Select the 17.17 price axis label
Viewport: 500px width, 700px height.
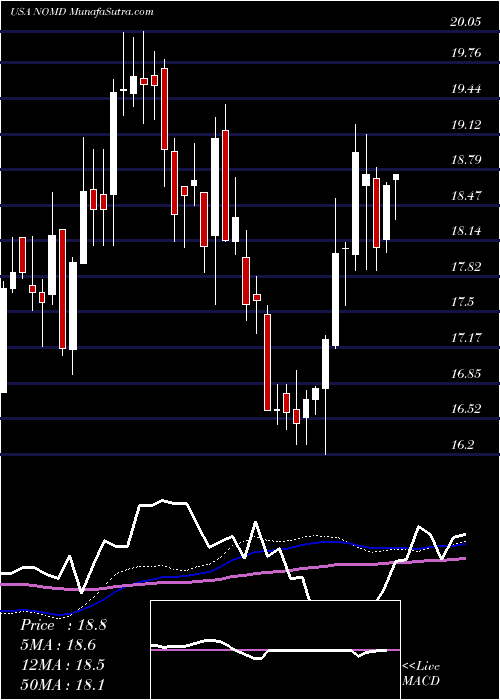point(466,338)
